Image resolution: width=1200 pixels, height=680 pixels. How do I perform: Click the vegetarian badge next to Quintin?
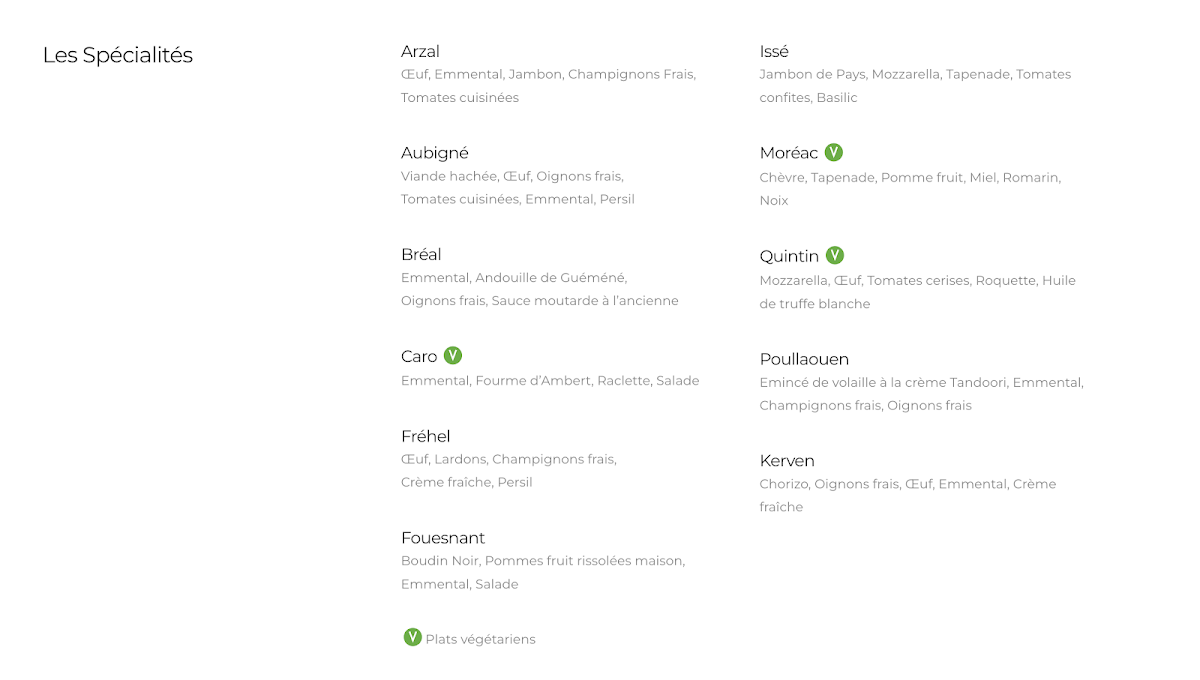click(835, 256)
